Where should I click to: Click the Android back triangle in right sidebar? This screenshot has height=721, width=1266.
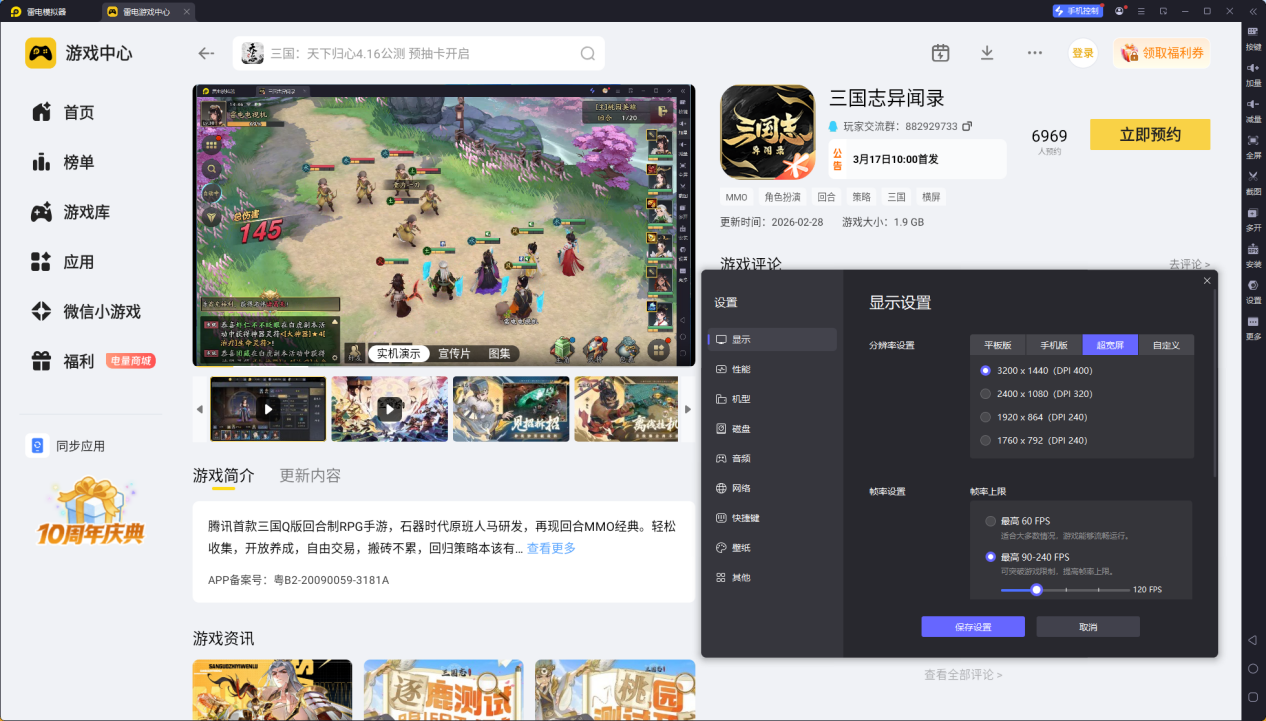tap(1252, 640)
